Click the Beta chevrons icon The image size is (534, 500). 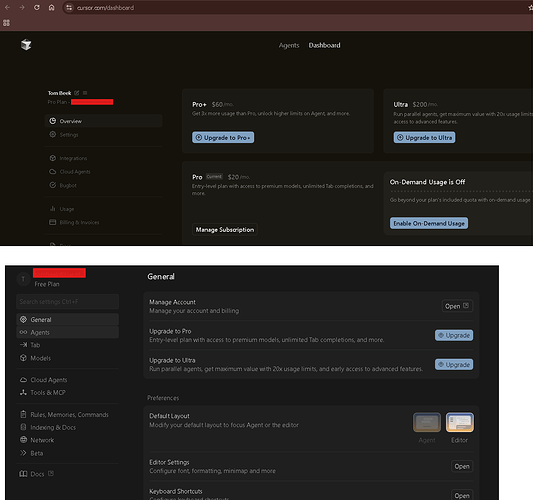(23, 453)
